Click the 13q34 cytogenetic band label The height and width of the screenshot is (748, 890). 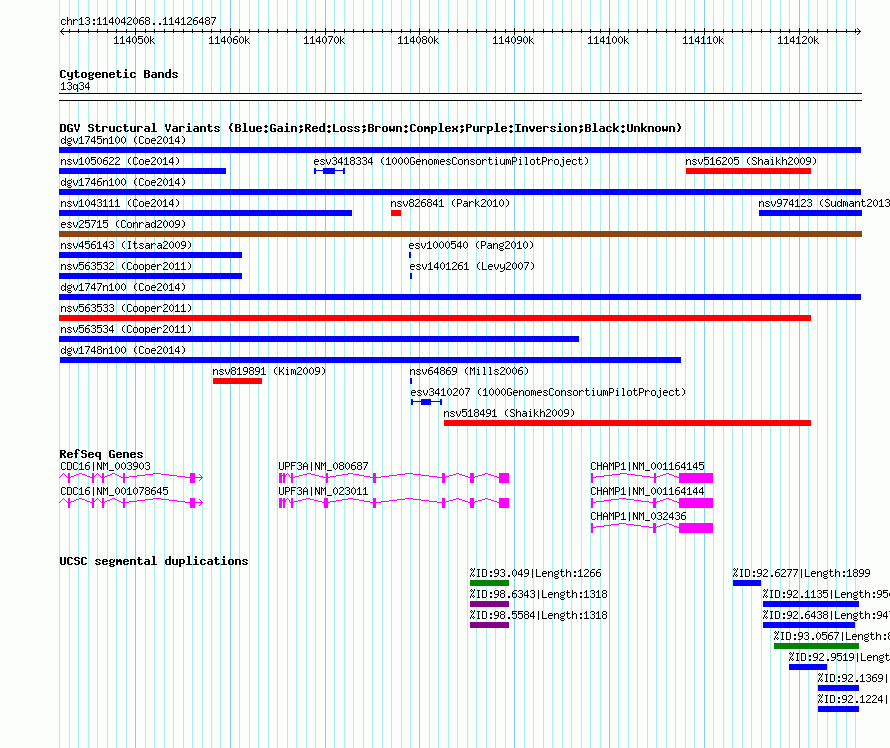pyautogui.click(x=75, y=86)
